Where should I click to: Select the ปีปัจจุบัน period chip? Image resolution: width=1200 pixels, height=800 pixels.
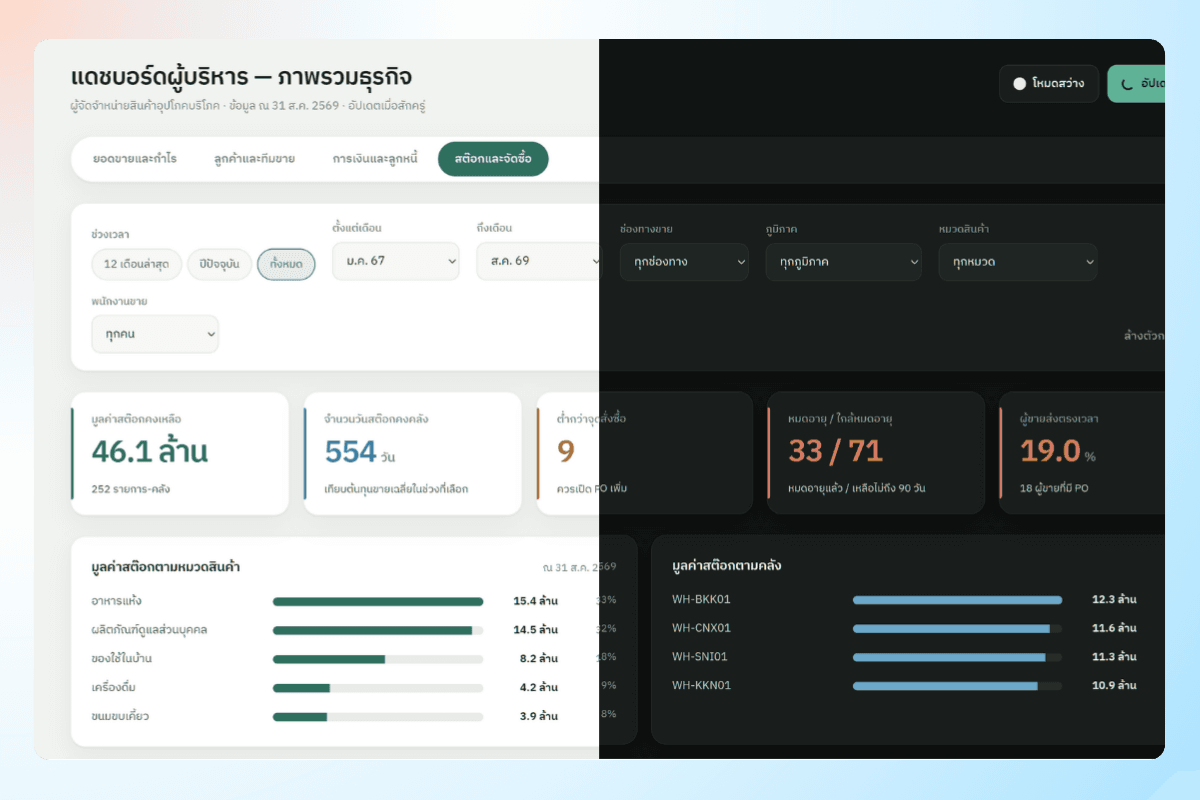tap(220, 264)
